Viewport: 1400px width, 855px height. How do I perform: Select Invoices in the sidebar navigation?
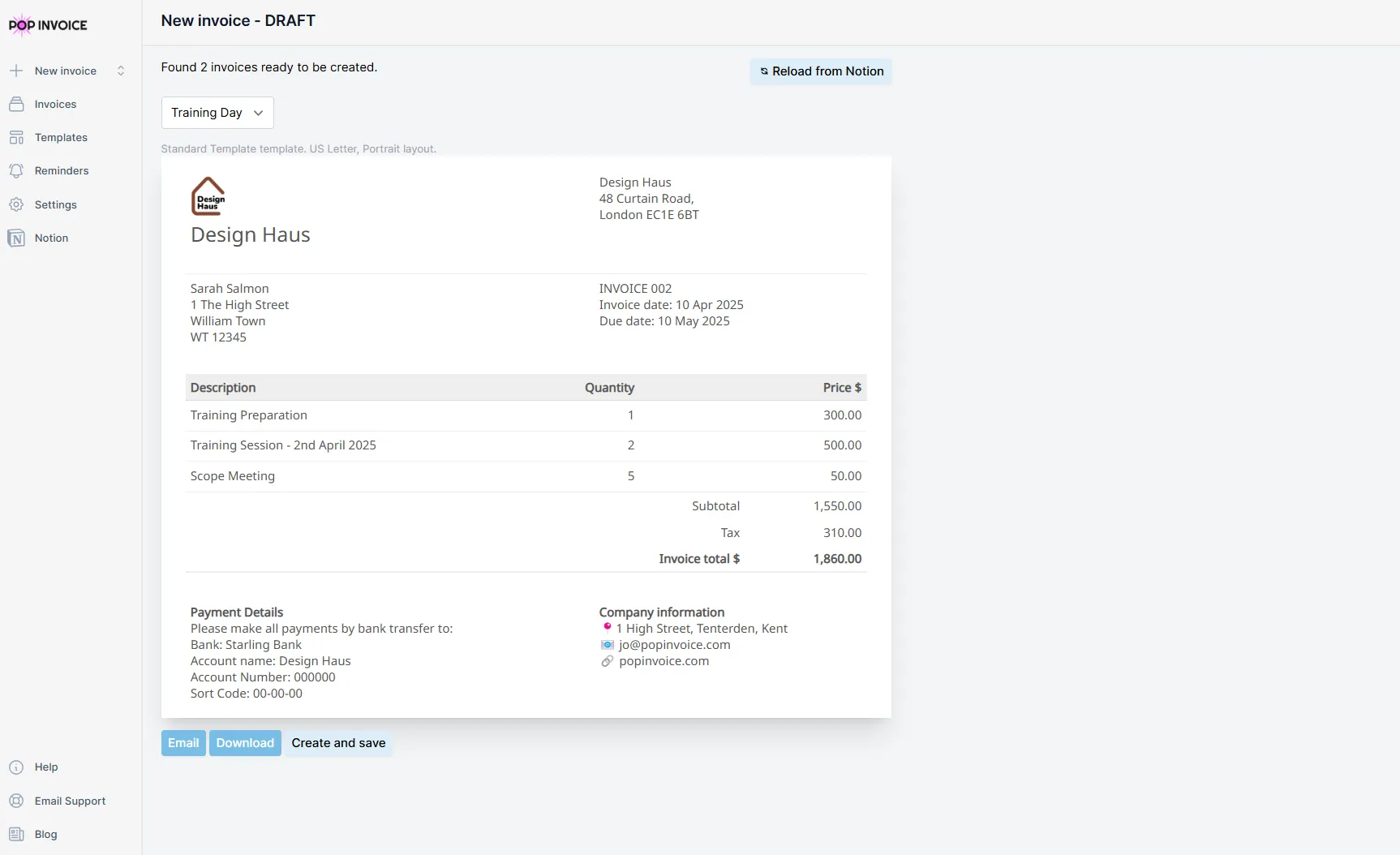[x=54, y=104]
